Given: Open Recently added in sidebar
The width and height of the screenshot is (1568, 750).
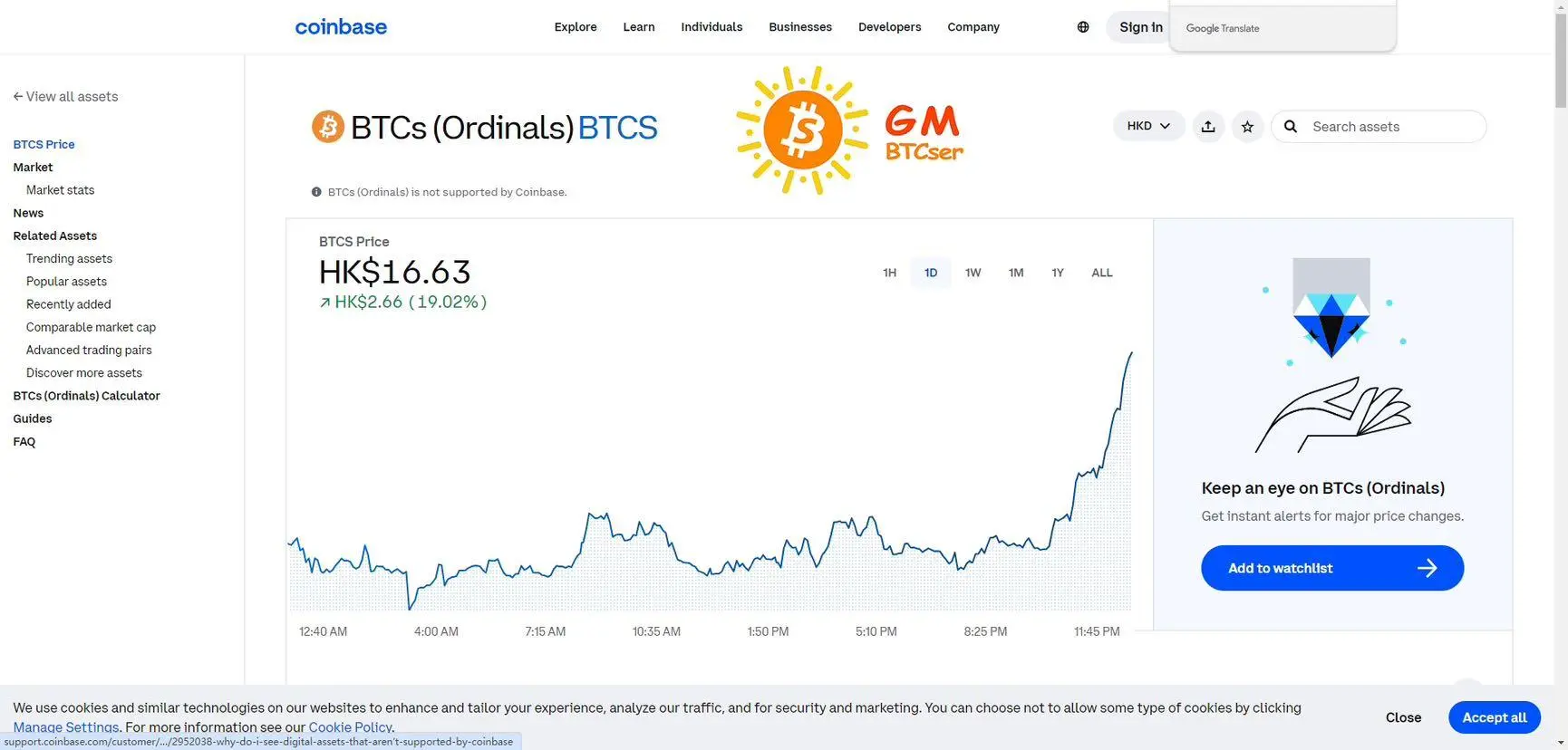Looking at the screenshot, I should [68, 304].
